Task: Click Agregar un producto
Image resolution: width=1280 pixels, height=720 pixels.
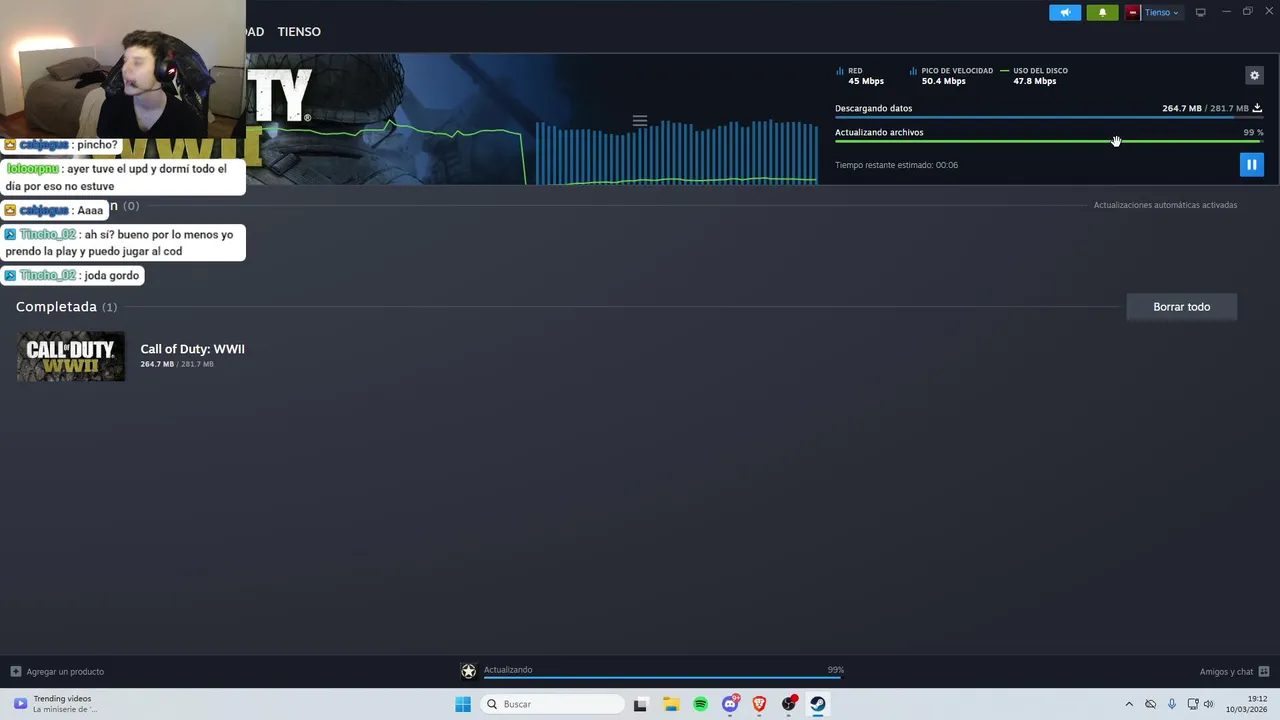Action: (65, 672)
